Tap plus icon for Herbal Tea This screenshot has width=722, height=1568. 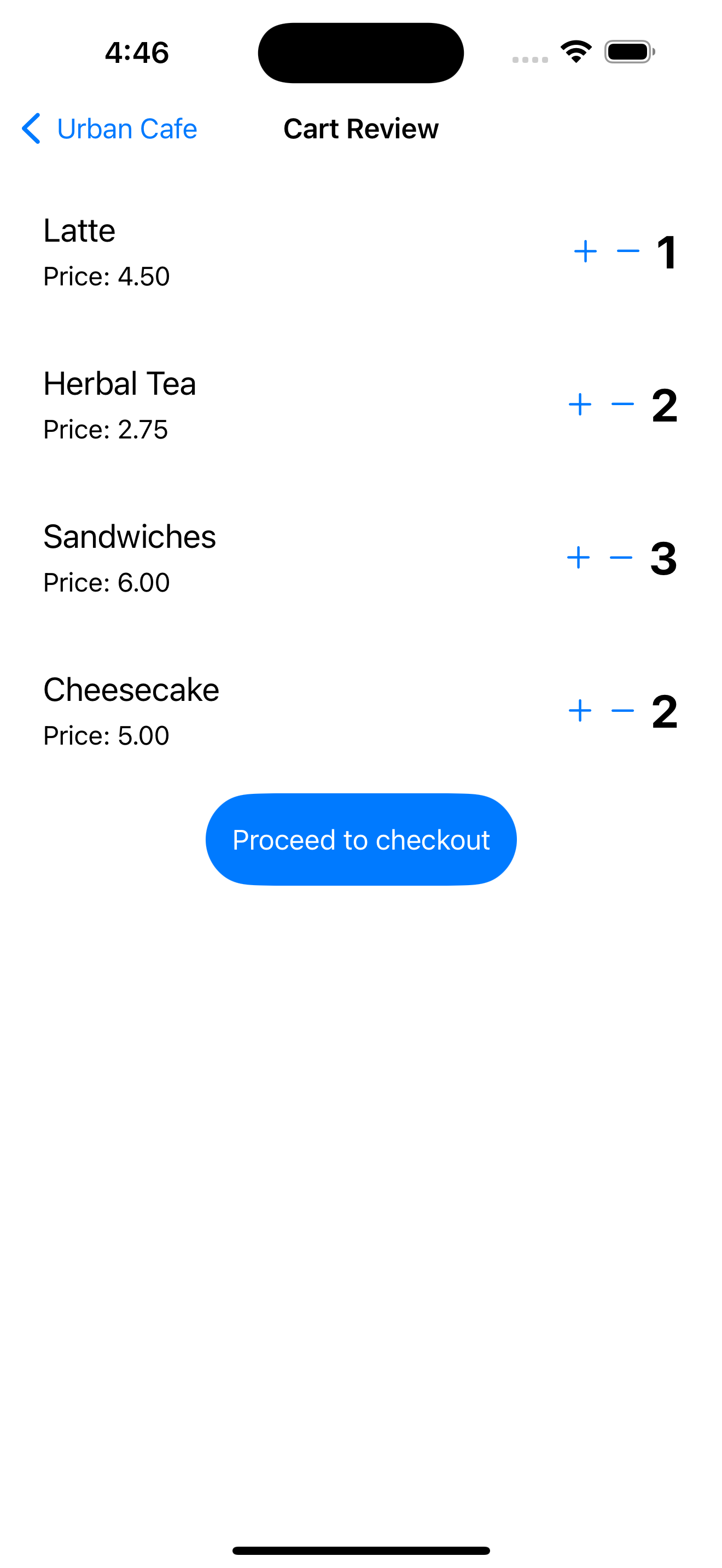[x=580, y=405]
